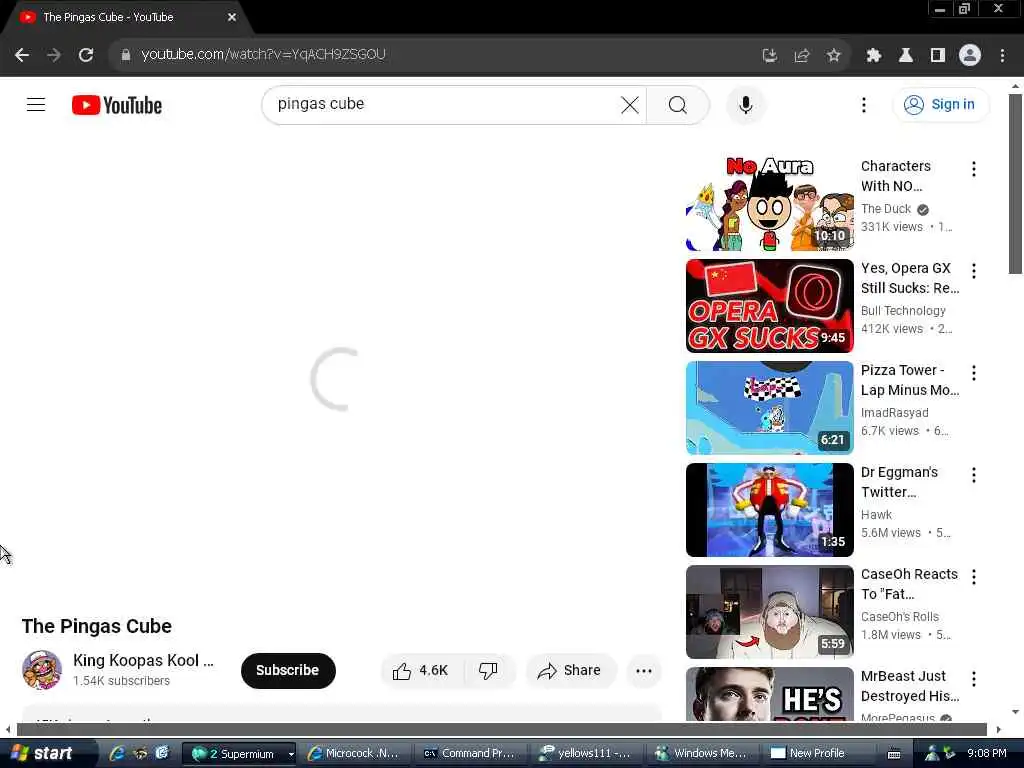This screenshot has height=768, width=1024.
Task: Switch to Command Prompt taskbar item
Action: click(469, 754)
